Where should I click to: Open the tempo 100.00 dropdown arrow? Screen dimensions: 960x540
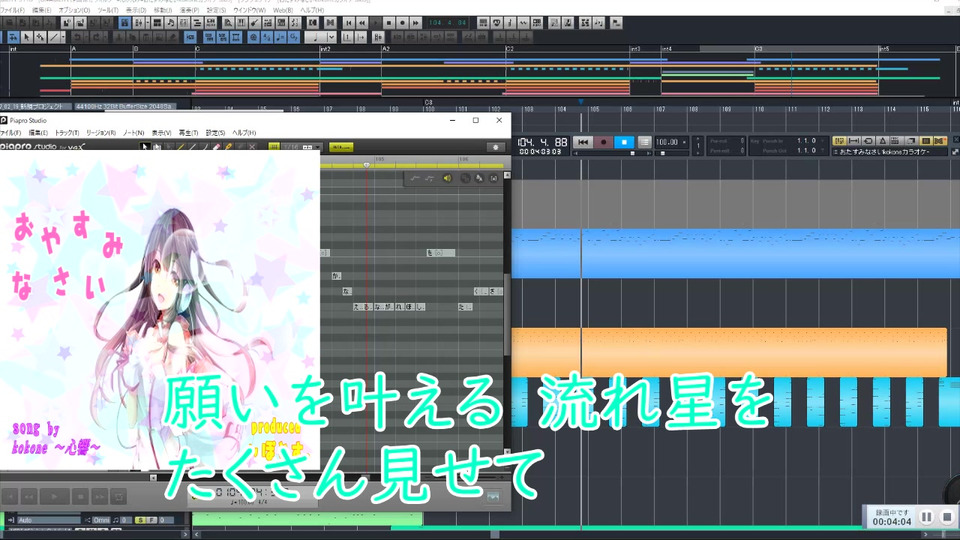pyautogui.click(x=684, y=142)
